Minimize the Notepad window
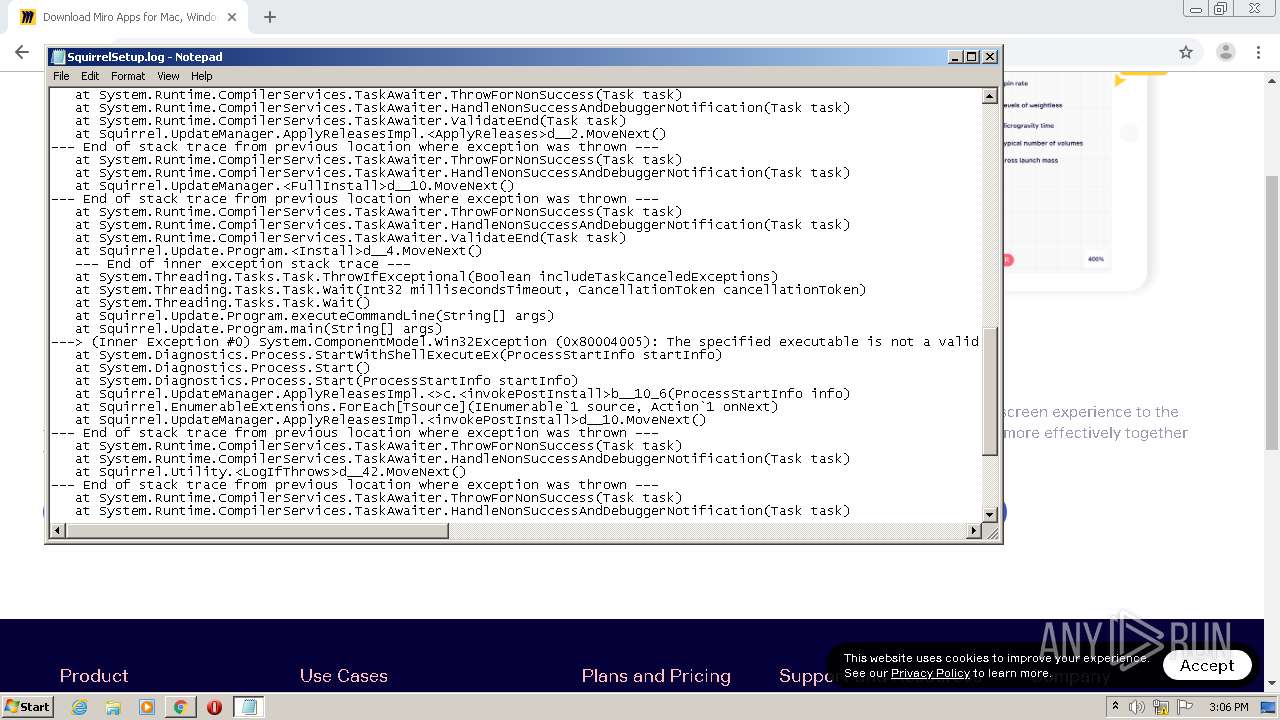This screenshot has width=1280, height=720. (x=955, y=57)
